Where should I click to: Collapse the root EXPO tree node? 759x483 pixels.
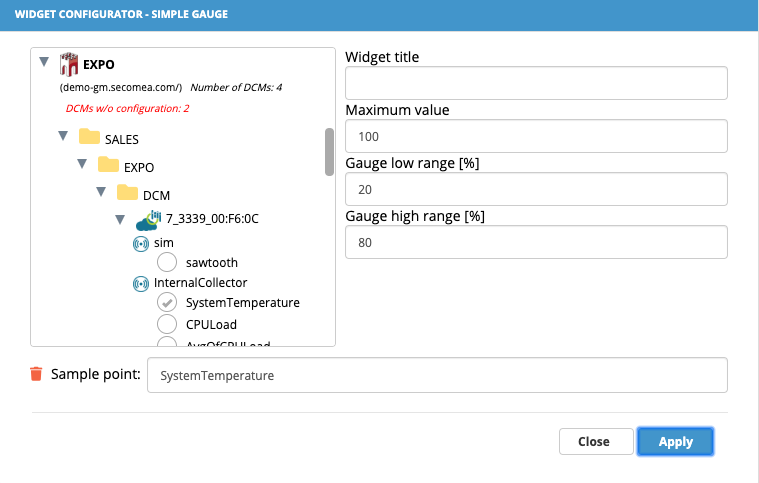click(44, 62)
